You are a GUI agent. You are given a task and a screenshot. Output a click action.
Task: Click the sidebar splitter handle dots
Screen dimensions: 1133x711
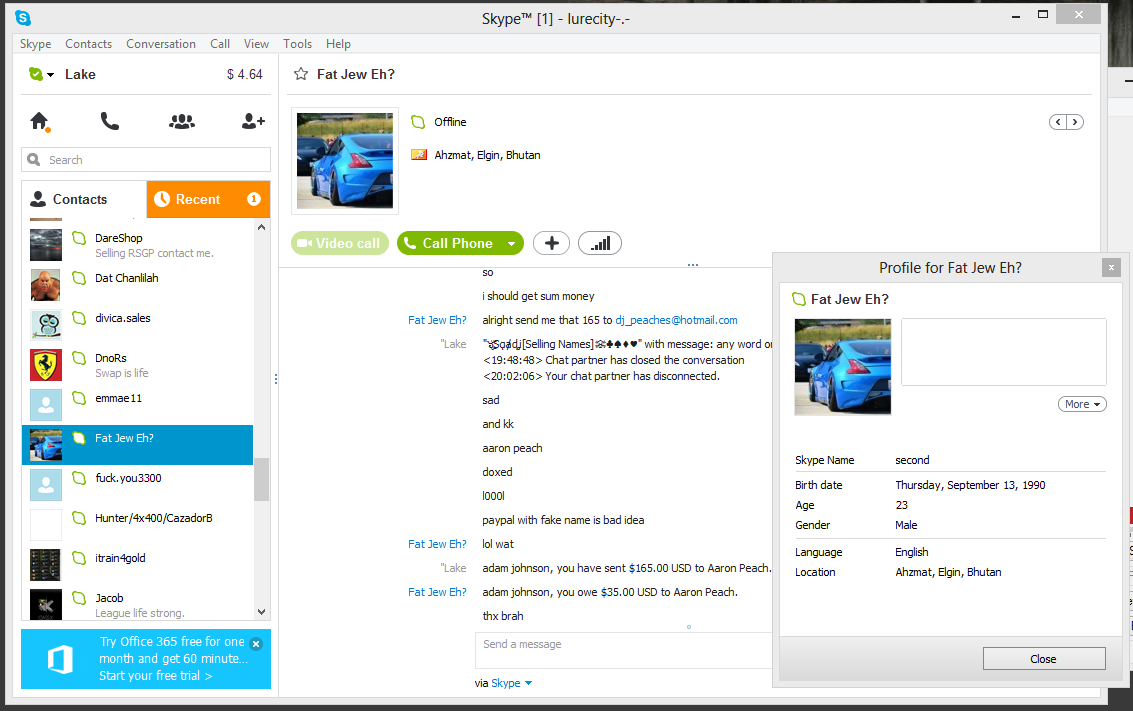click(x=275, y=379)
